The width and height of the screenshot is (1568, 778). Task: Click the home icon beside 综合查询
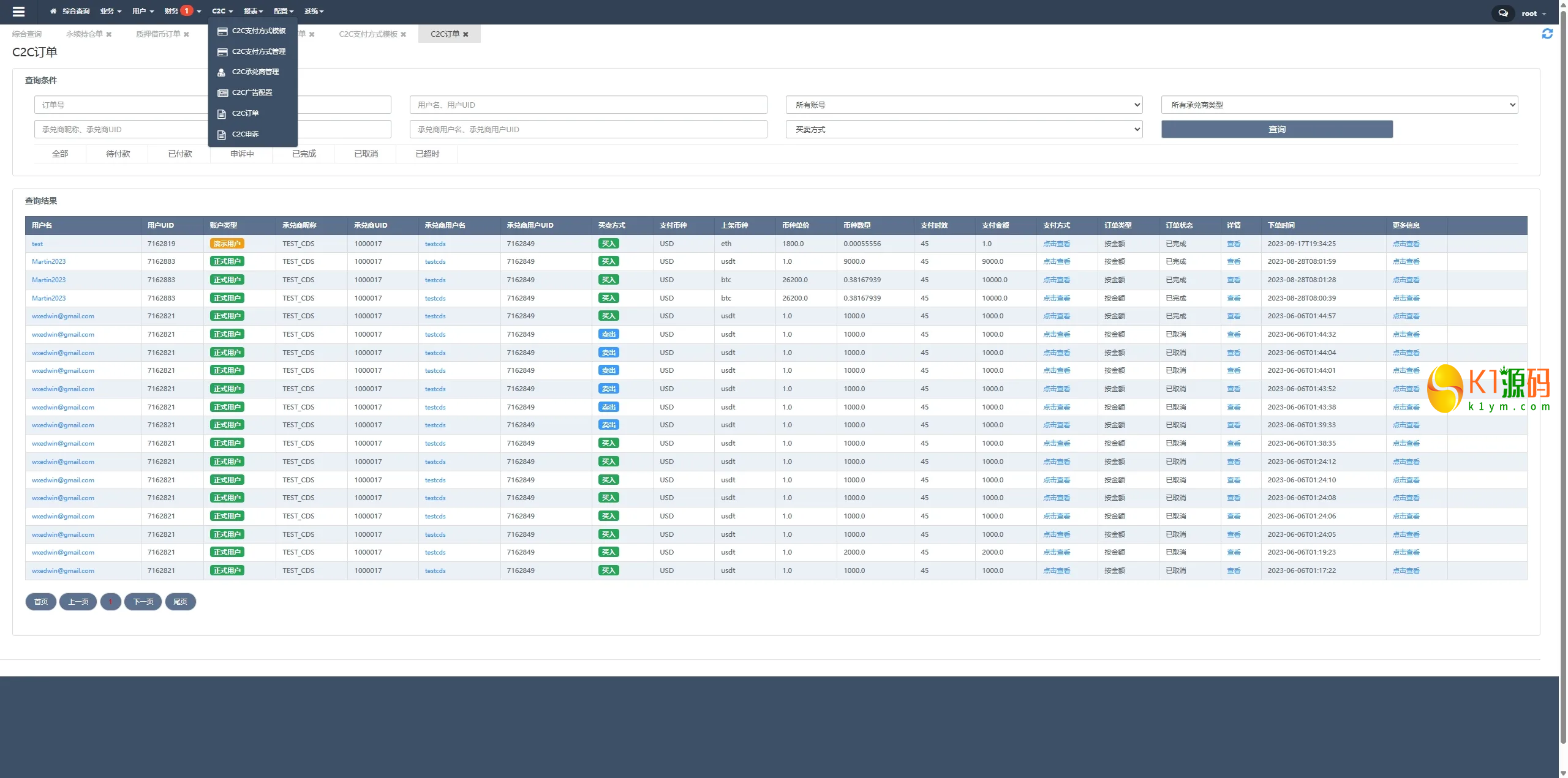(x=53, y=12)
